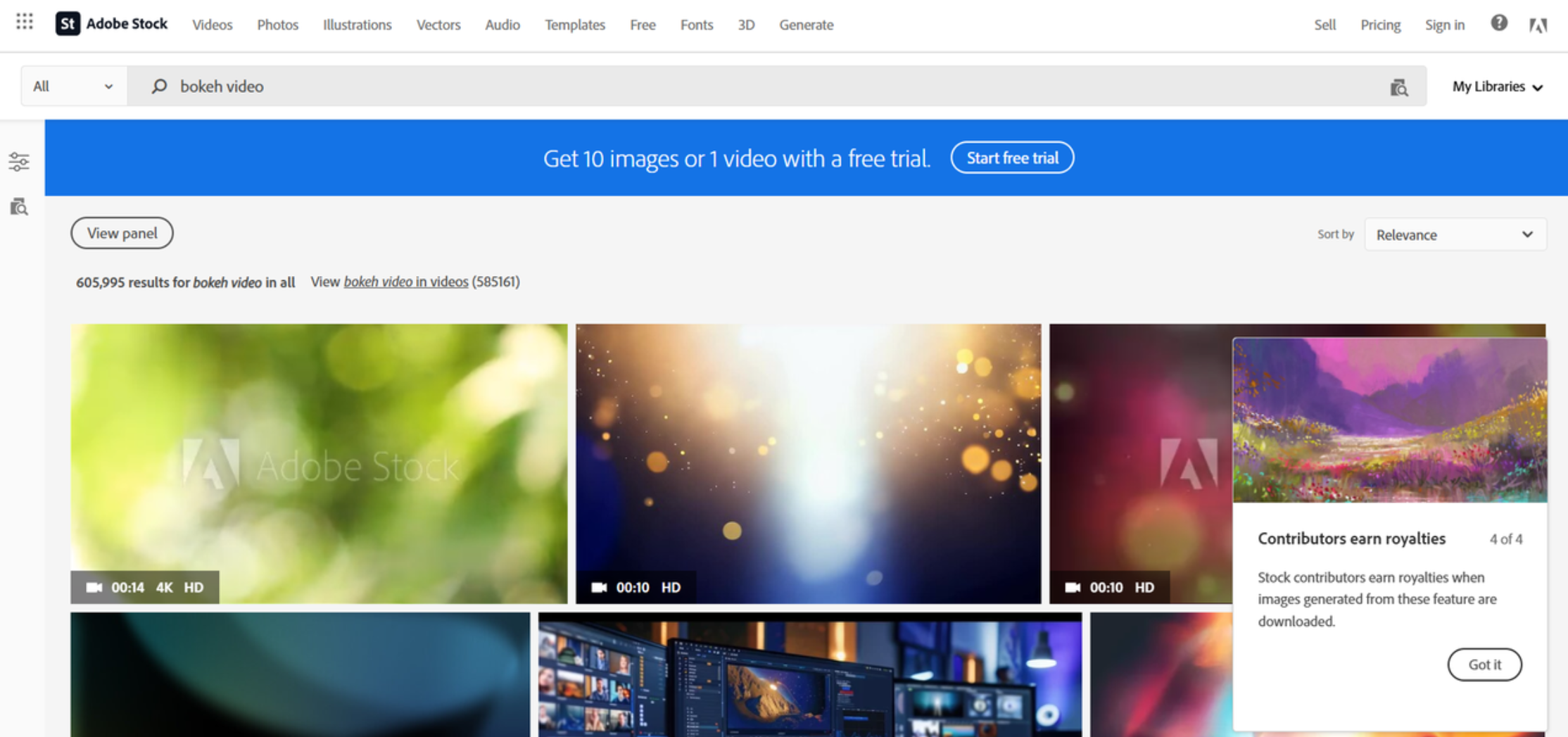The height and width of the screenshot is (737, 1568).
Task: Open the Templates menu item
Action: click(x=574, y=25)
